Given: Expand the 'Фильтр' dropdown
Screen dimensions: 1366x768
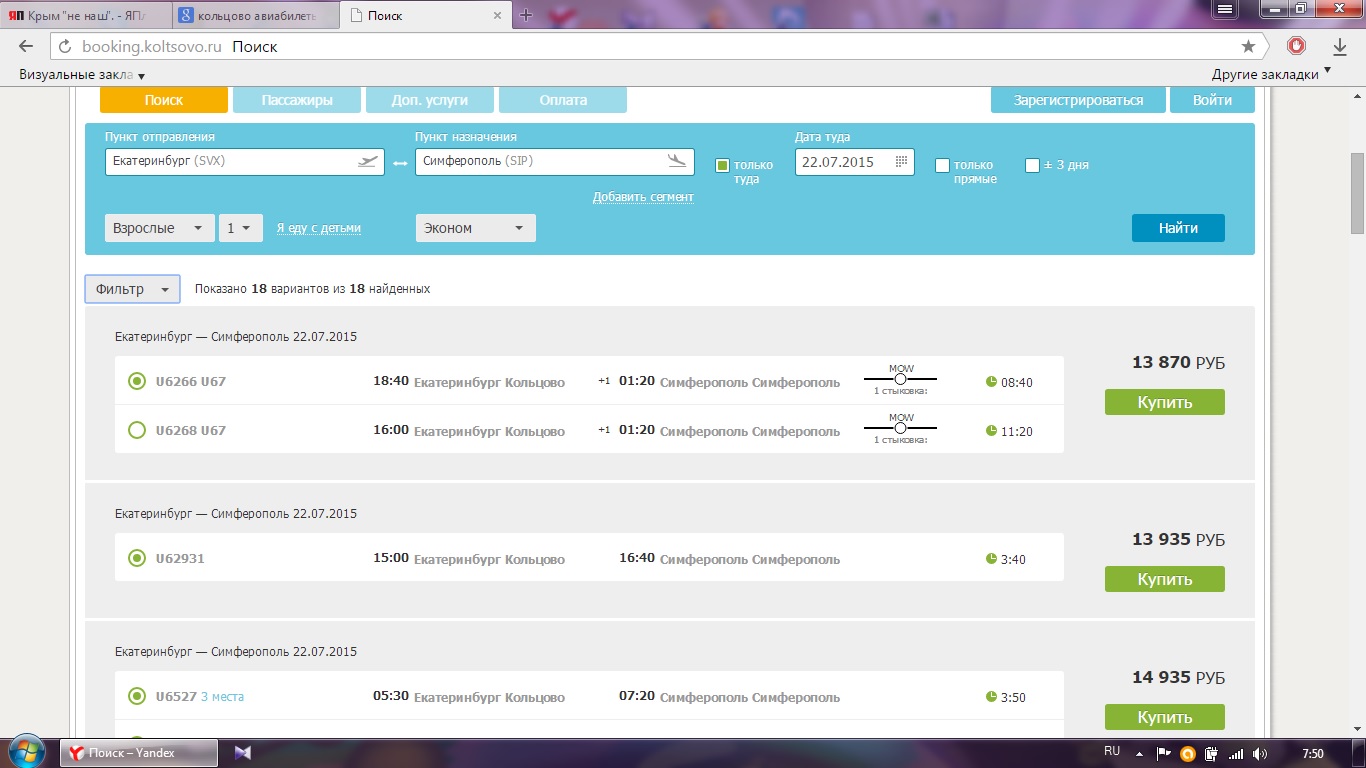Looking at the screenshot, I should pos(132,289).
